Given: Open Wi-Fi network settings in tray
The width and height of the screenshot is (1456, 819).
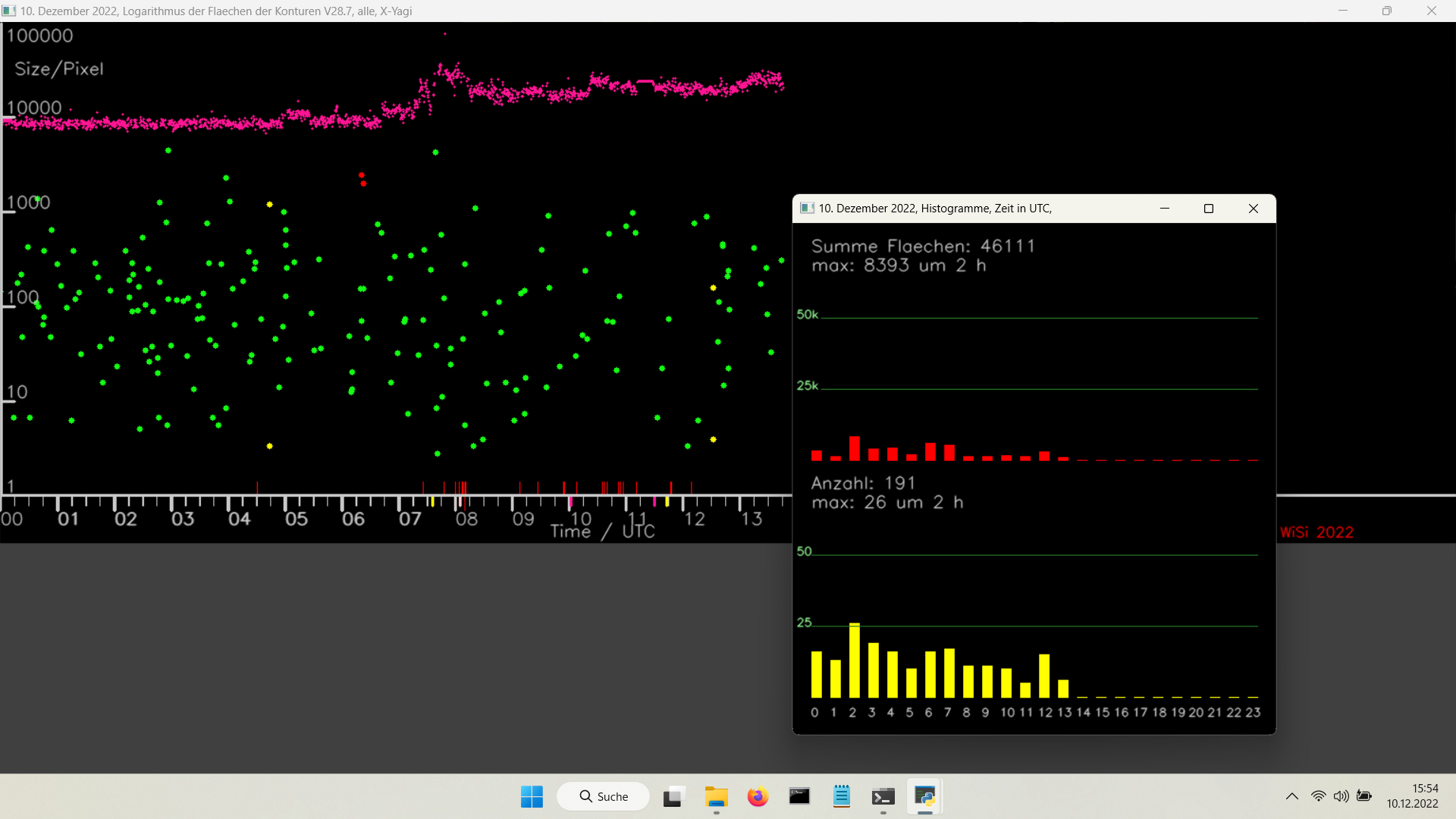Looking at the screenshot, I should [x=1319, y=796].
